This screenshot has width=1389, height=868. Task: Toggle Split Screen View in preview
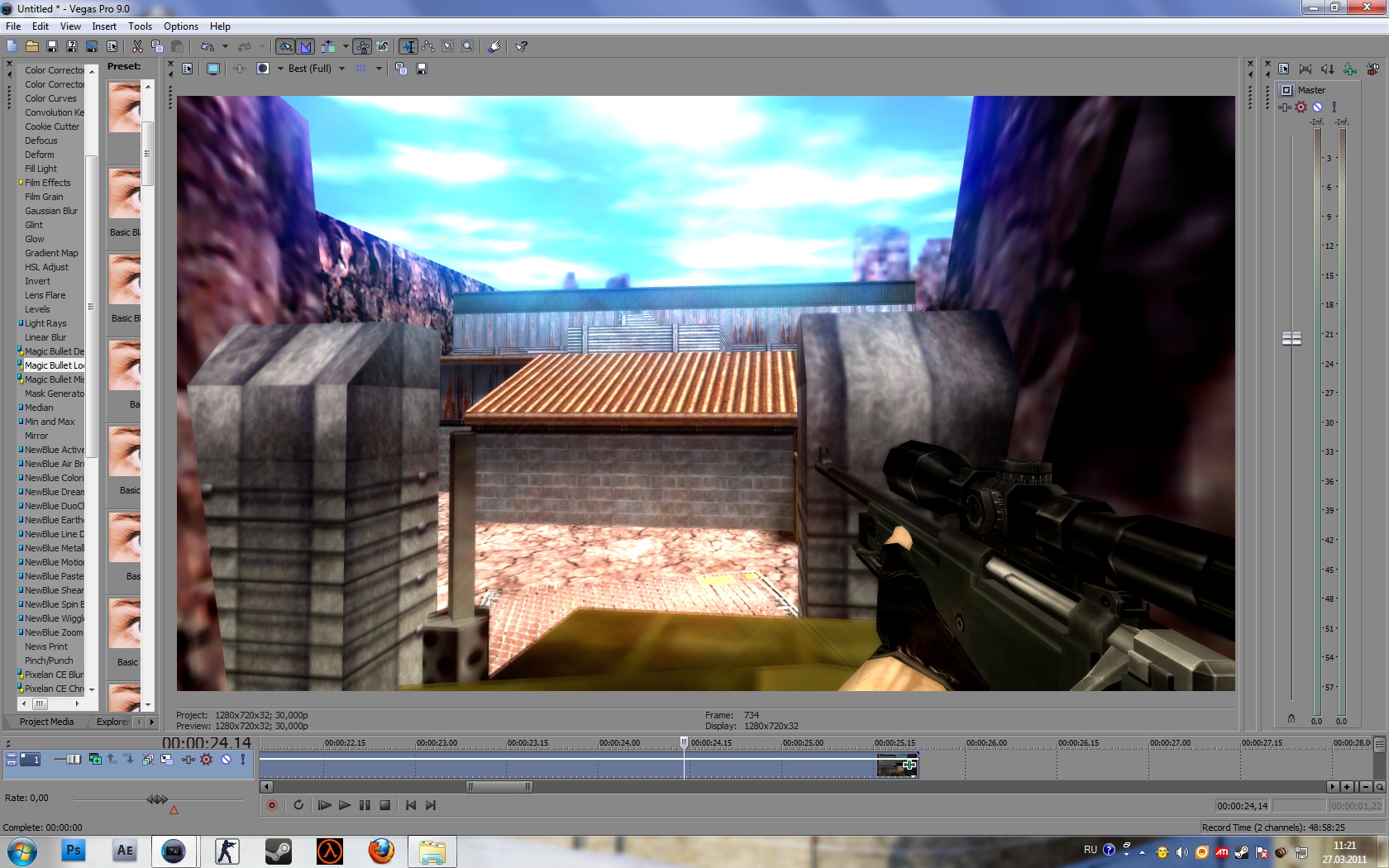[263, 69]
